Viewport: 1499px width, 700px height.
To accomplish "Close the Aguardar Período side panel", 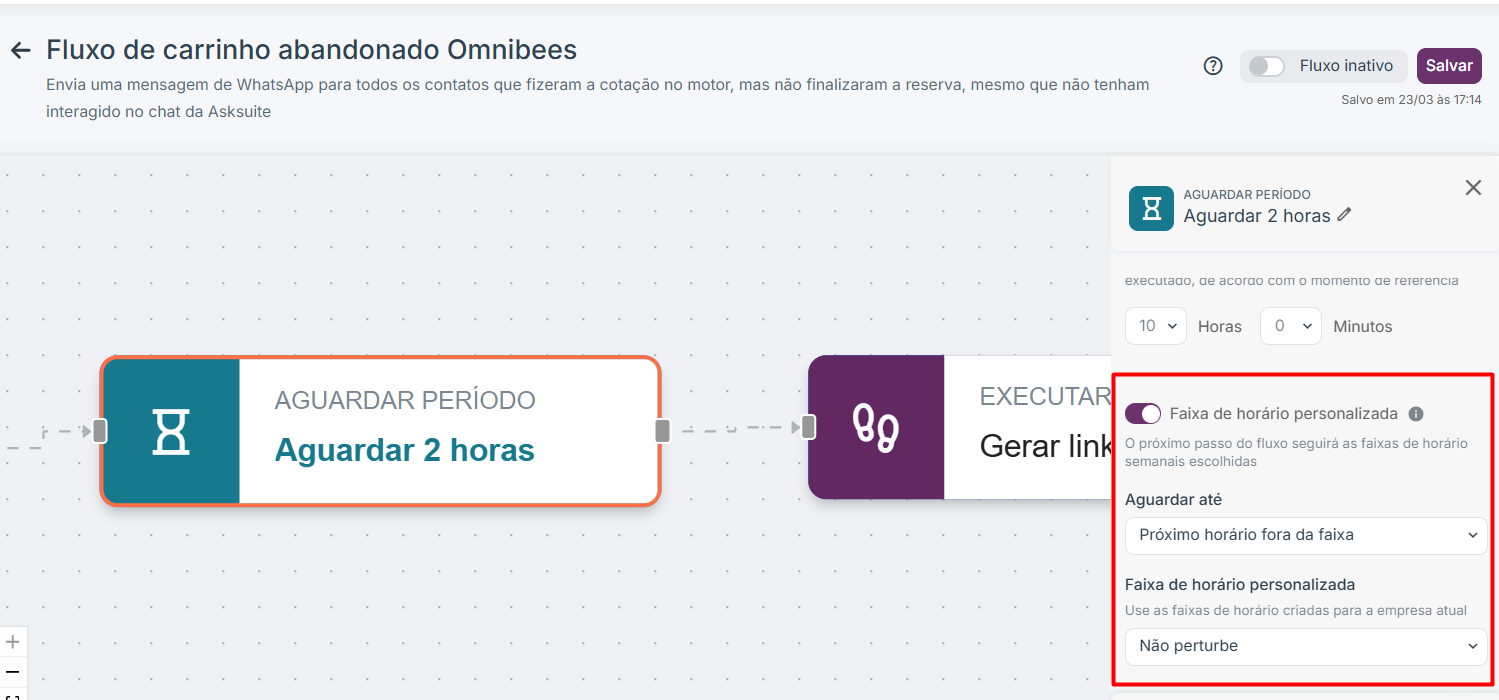I will pos(1473,188).
